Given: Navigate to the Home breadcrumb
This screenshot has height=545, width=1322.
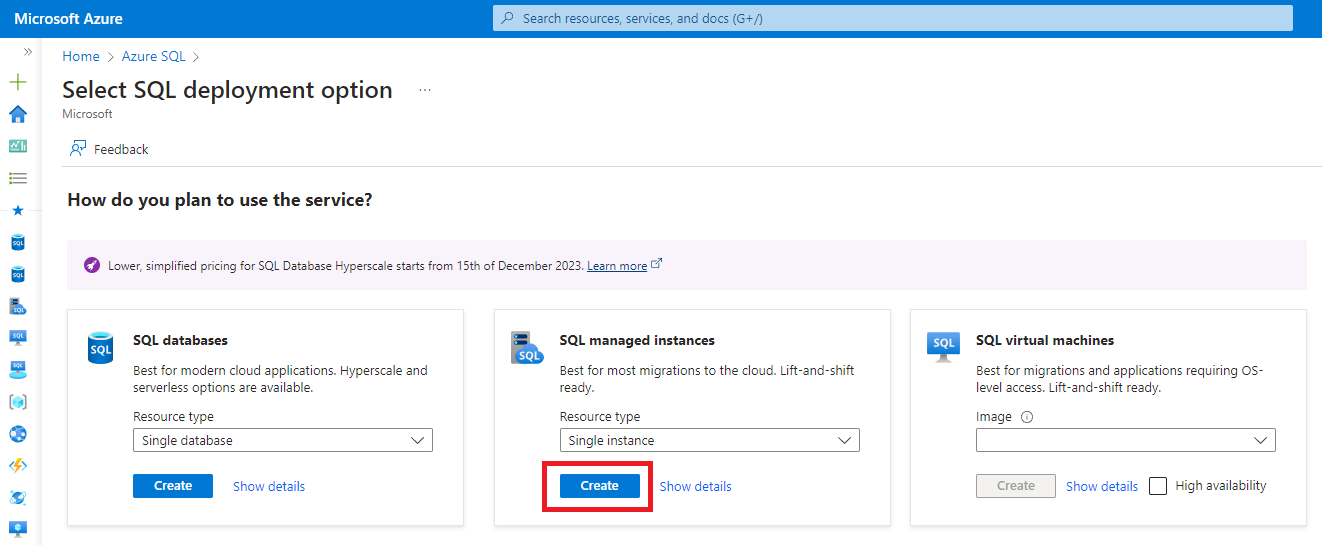Looking at the screenshot, I should pos(81,57).
